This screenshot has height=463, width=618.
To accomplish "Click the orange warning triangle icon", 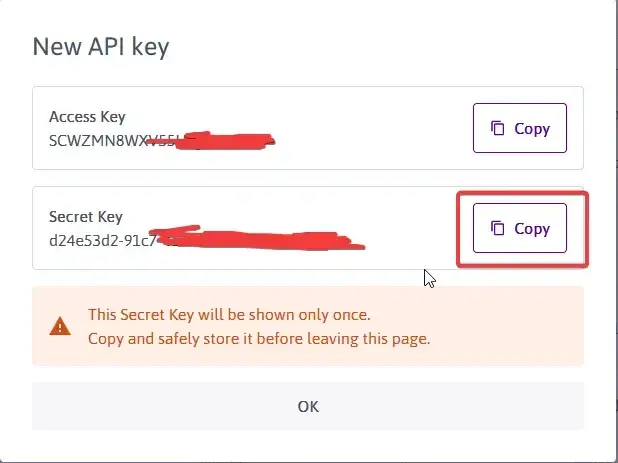I will click(x=60, y=326).
